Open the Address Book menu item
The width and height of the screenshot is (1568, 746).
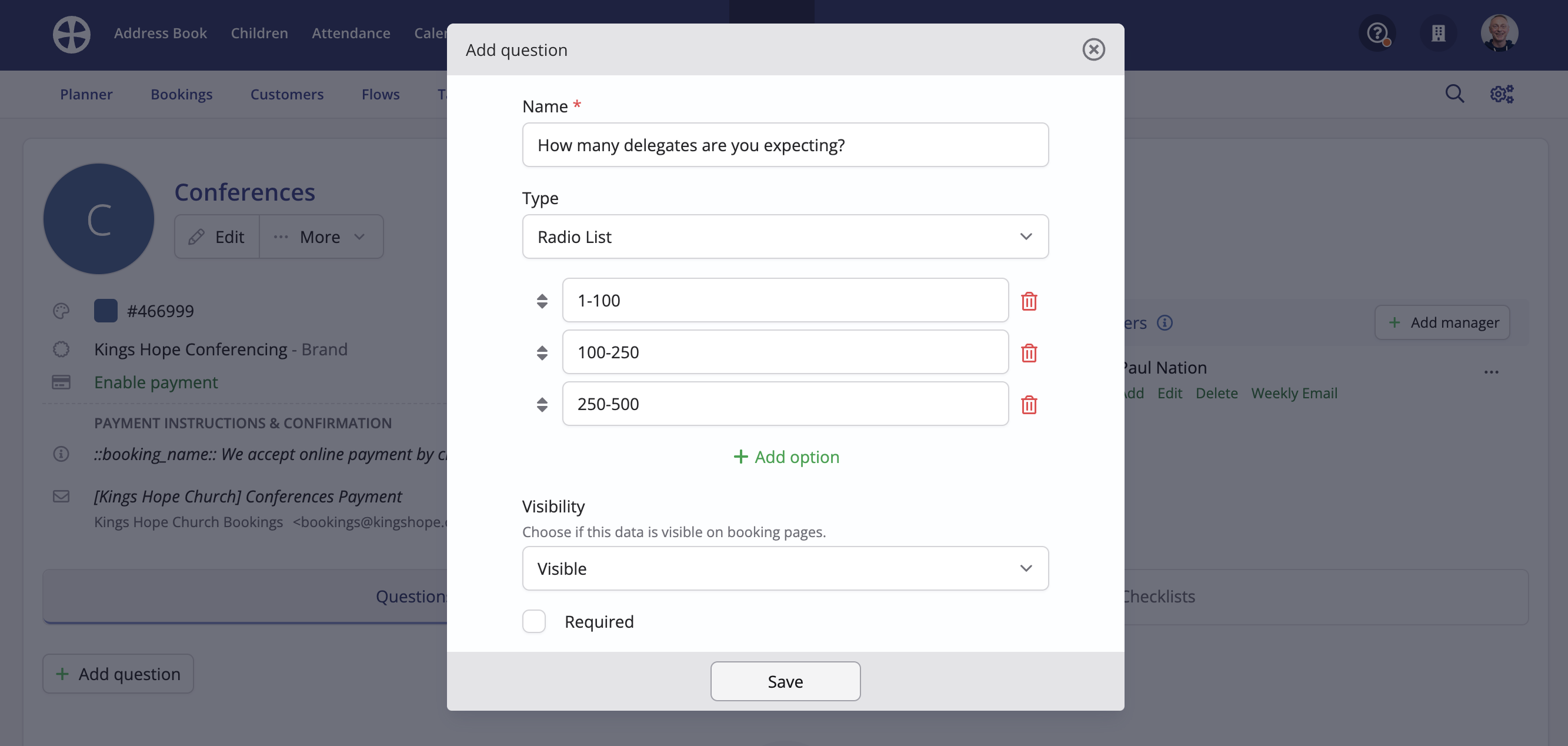pyautogui.click(x=160, y=33)
